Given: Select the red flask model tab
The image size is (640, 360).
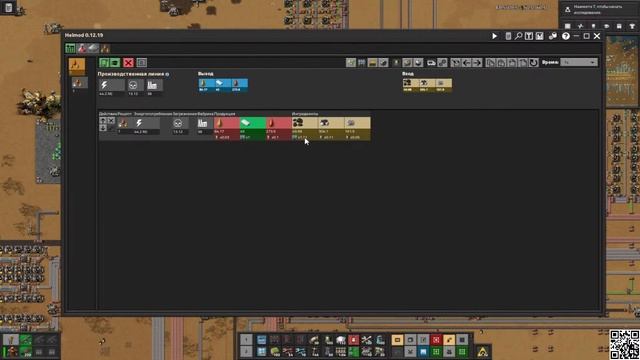Looking at the screenshot, I should [x=82, y=49].
